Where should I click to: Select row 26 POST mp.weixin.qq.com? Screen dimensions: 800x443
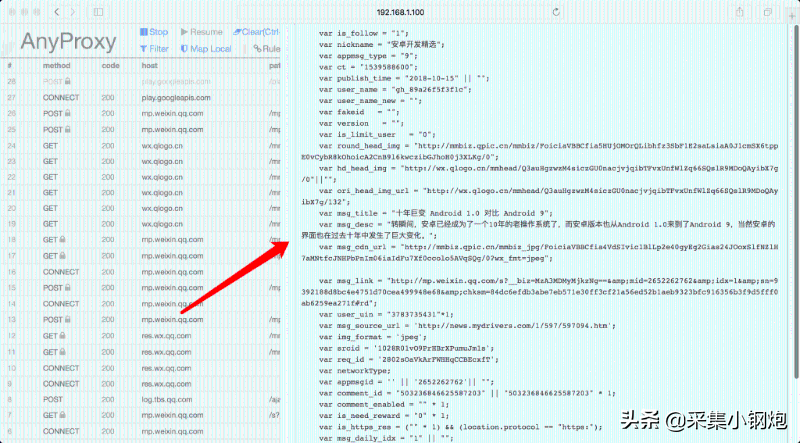(x=140, y=113)
